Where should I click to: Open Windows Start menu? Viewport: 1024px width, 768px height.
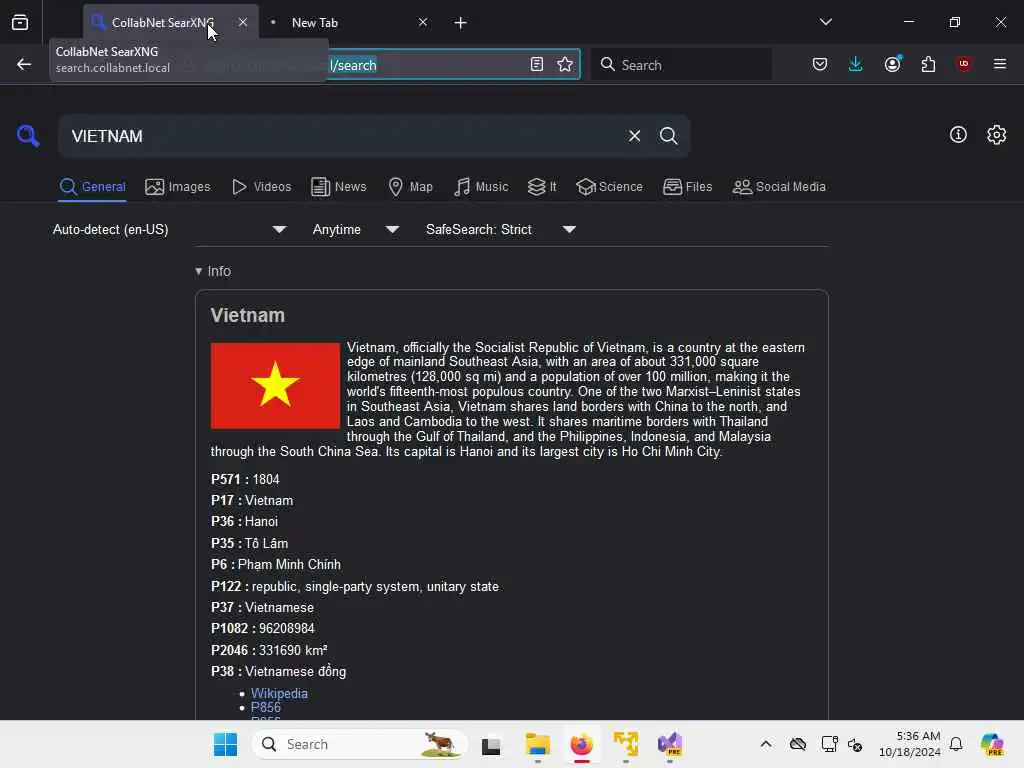pos(225,744)
